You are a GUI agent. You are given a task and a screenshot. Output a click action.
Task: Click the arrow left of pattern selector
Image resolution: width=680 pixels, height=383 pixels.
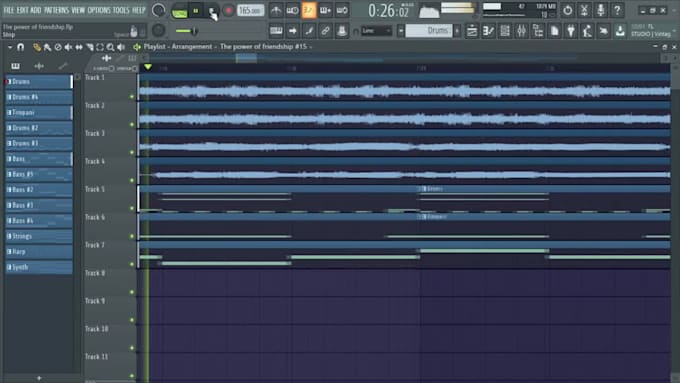pos(401,31)
